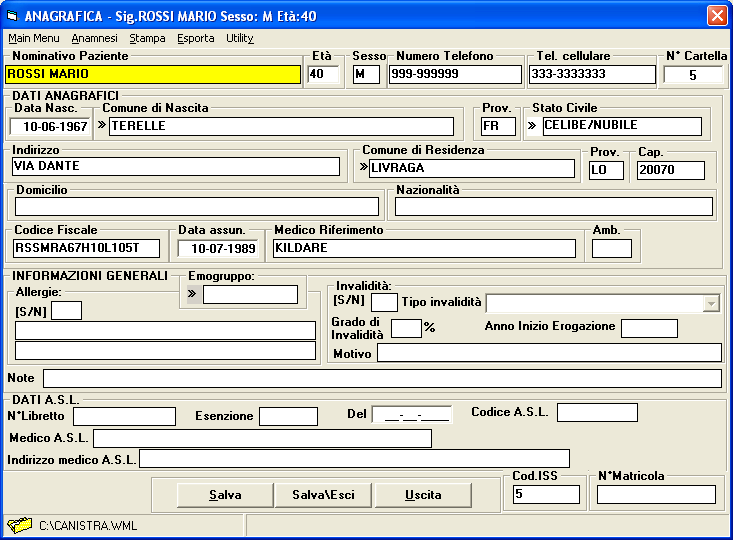733x540 pixels.
Task: Open the Stampa menu
Action: (x=147, y=38)
